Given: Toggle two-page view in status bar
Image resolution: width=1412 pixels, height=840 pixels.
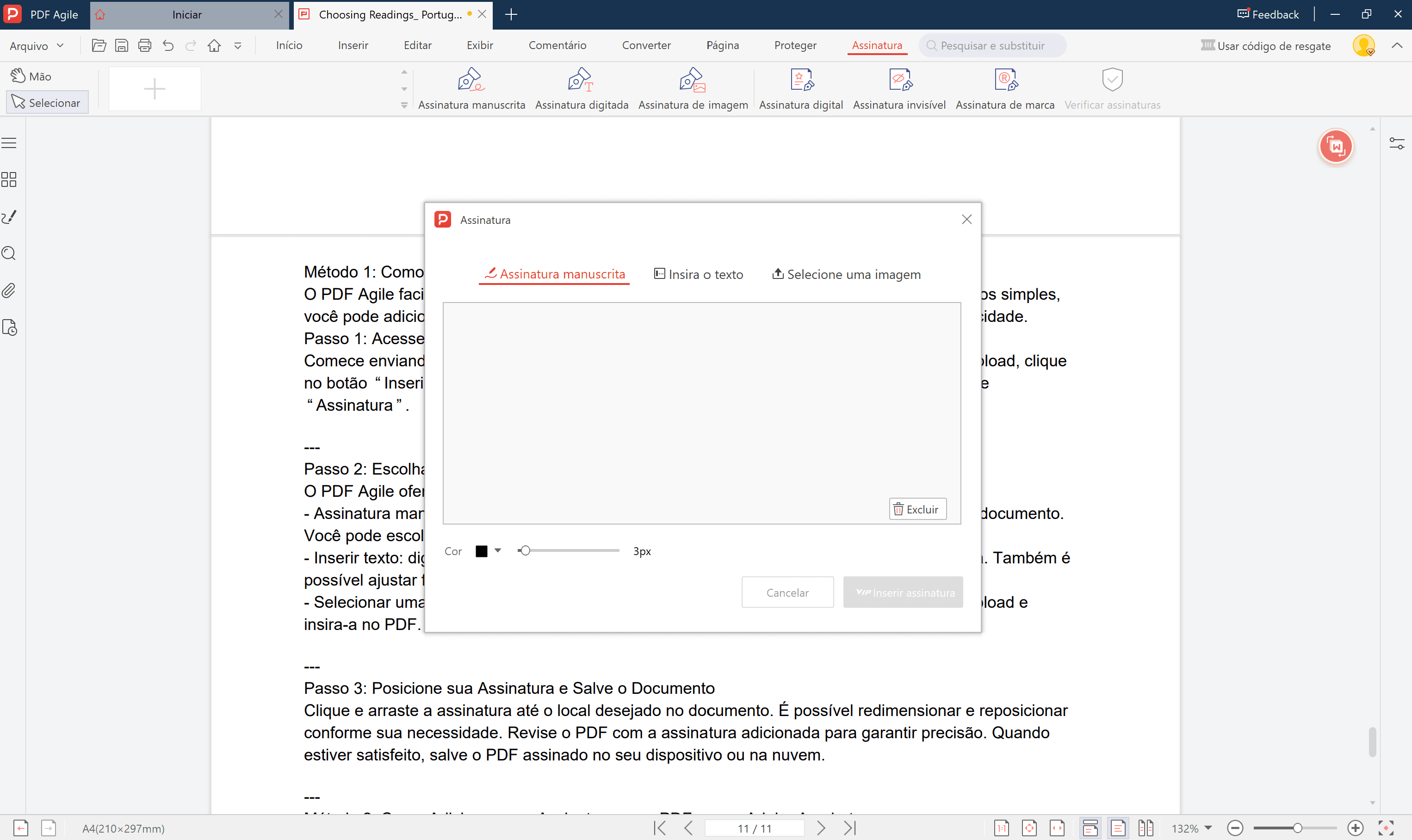Looking at the screenshot, I should pos(1145,828).
